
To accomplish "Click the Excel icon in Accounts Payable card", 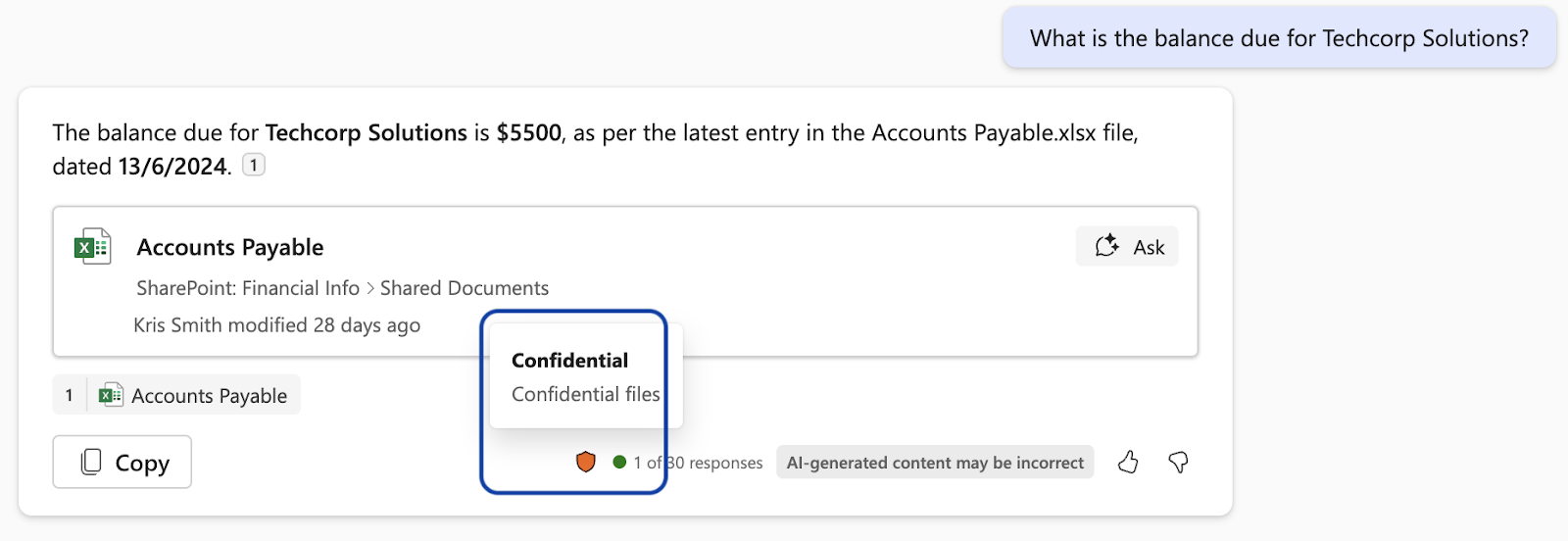I will pos(93,247).
